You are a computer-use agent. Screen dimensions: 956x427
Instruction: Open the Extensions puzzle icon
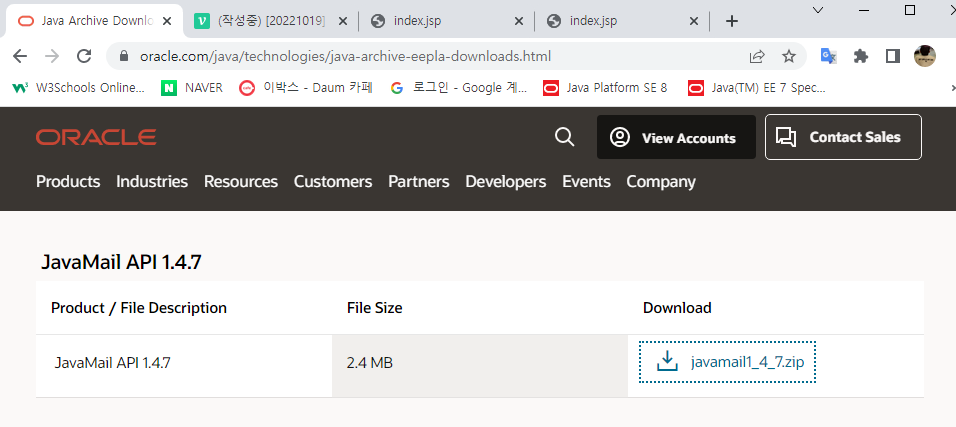[x=861, y=56]
